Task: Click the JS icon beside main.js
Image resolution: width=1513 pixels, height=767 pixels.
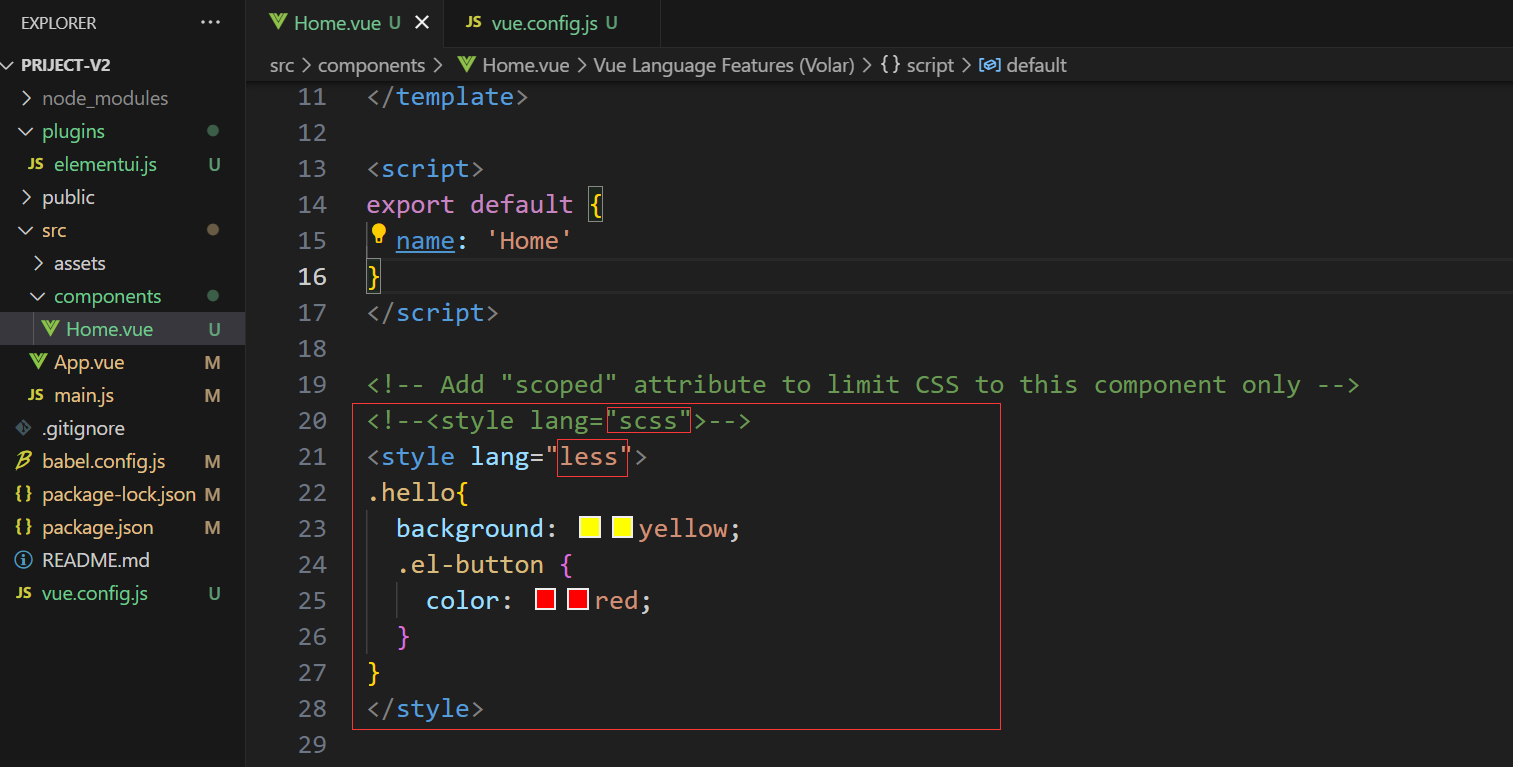Action: 36,395
